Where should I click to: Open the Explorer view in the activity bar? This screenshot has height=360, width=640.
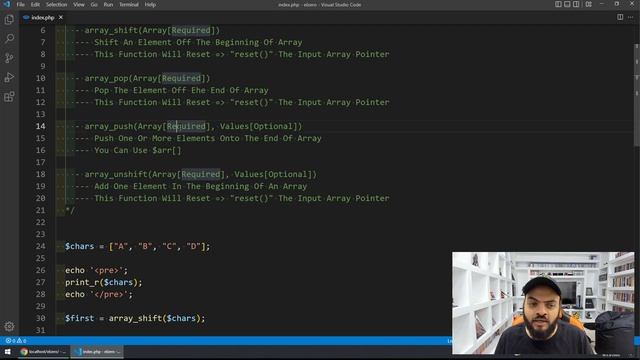click(x=9, y=20)
